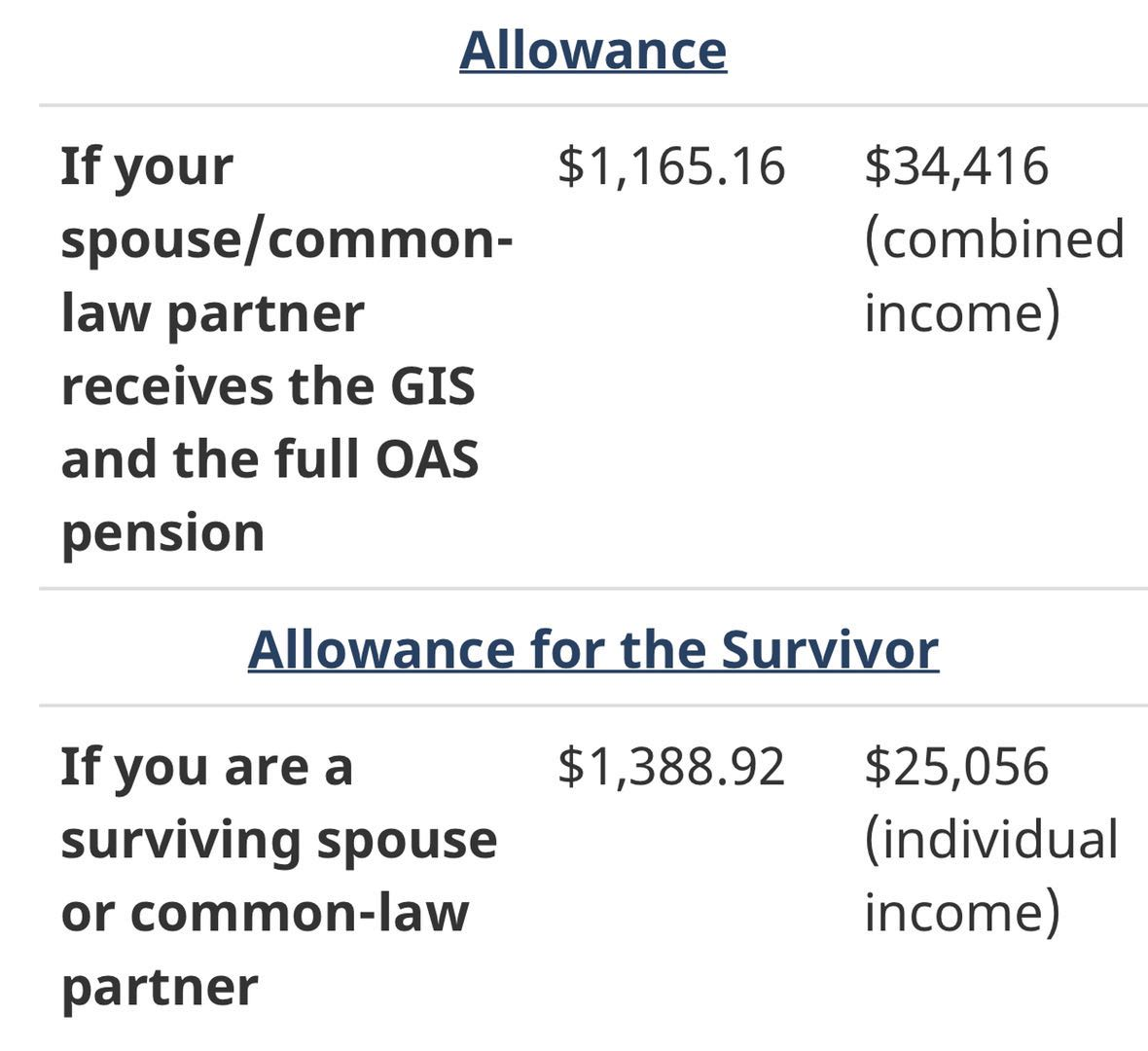Click the $1,165.16 payment amount
The image size is (1148, 1051).
[671, 166]
